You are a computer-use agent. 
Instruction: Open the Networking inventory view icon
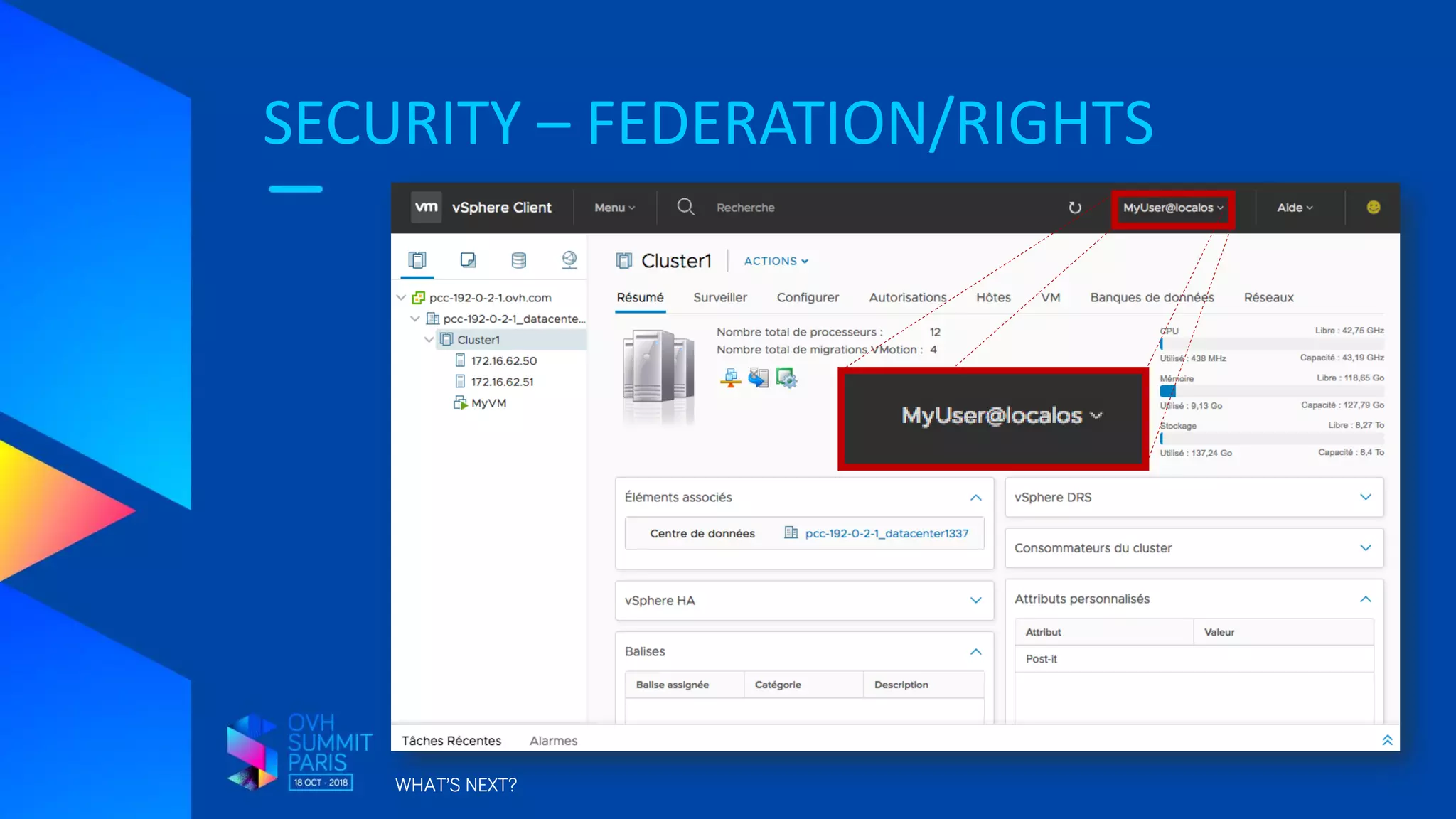569,260
